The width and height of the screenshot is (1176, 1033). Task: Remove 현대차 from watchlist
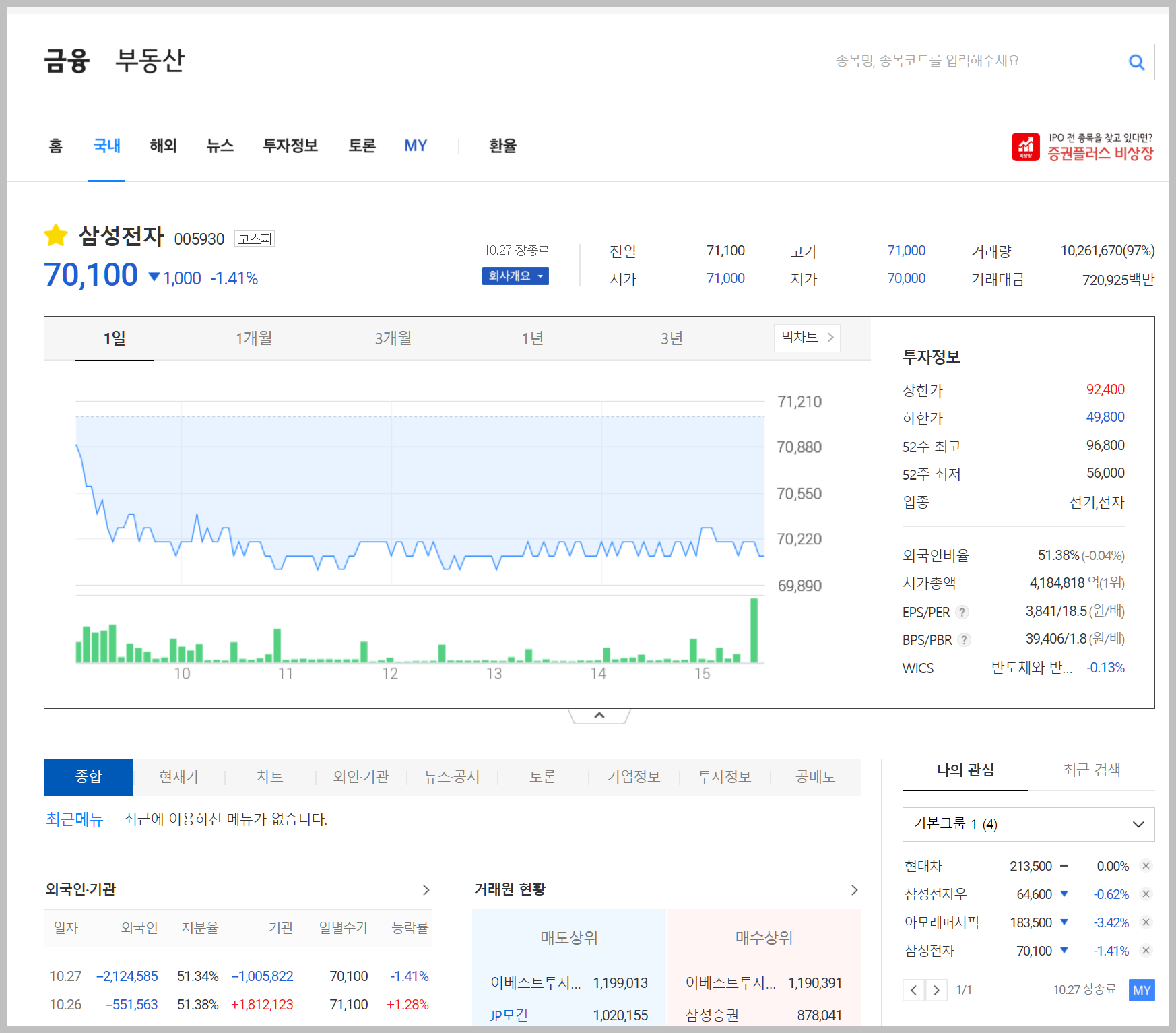tap(1146, 866)
